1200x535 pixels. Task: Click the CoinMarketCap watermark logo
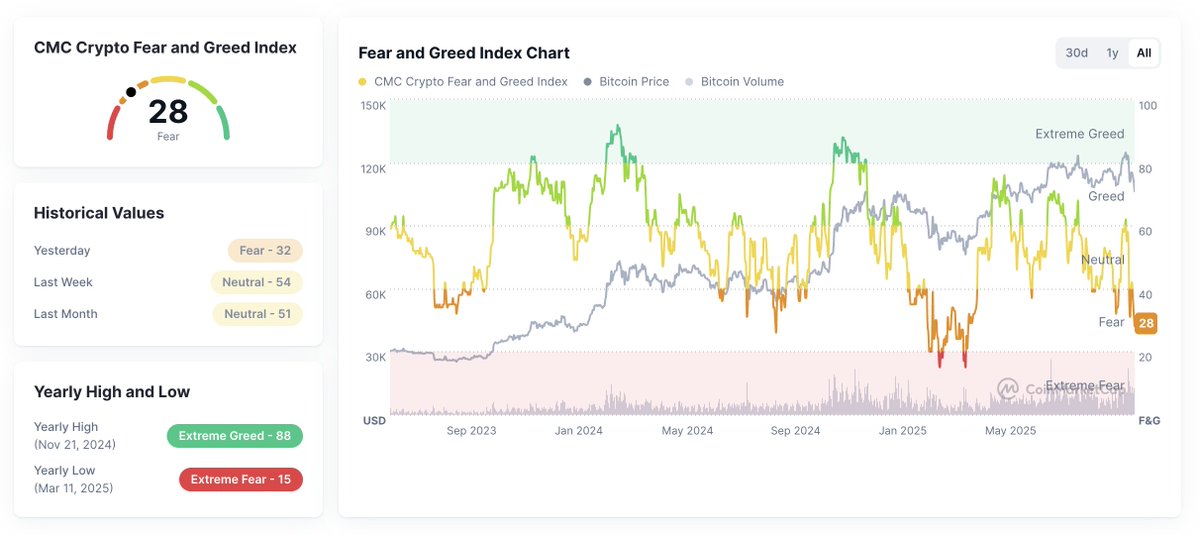pos(1008,388)
